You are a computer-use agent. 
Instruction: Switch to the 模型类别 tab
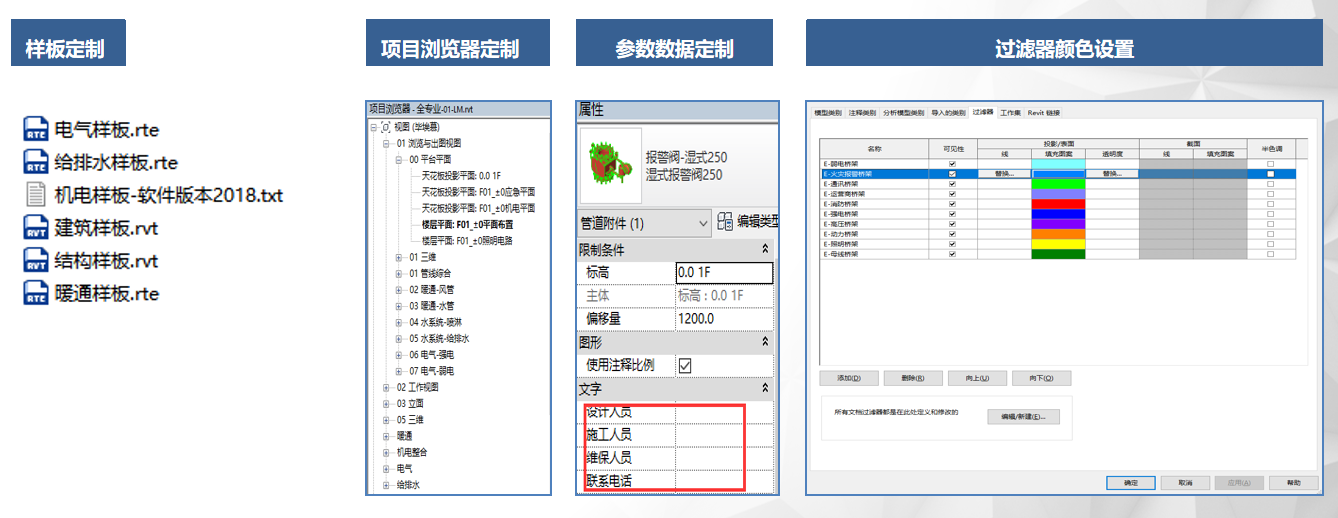[828, 113]
